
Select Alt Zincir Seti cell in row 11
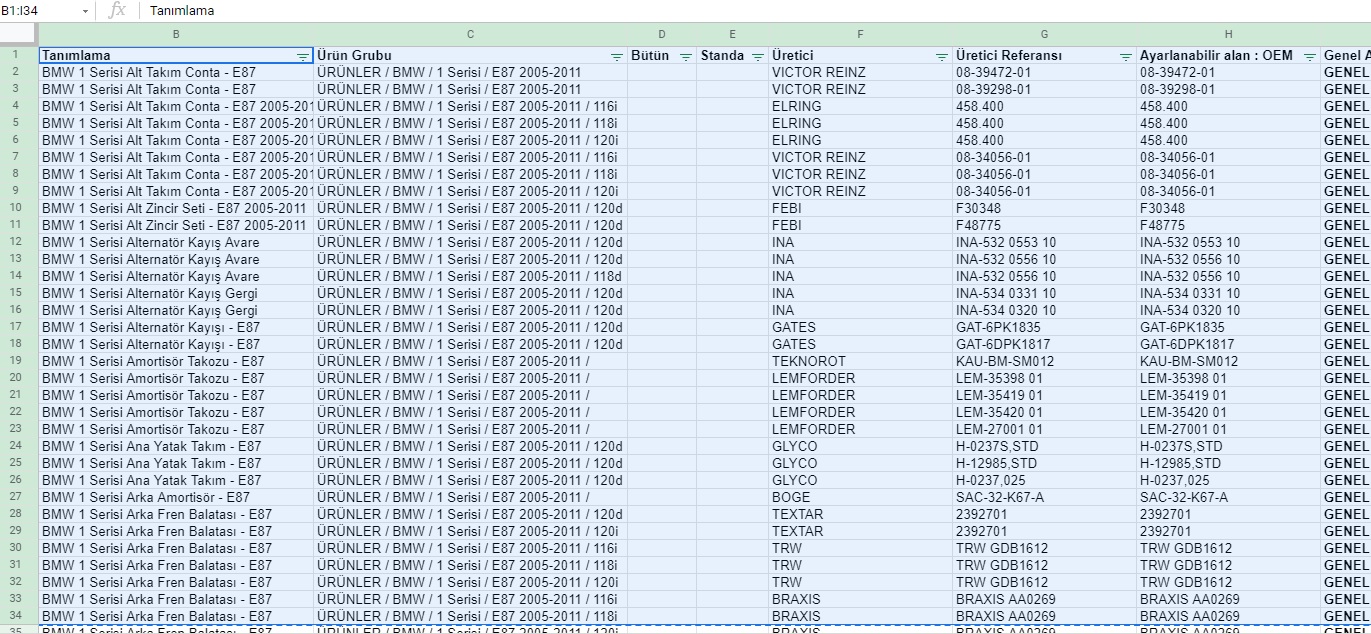(176, 225)
